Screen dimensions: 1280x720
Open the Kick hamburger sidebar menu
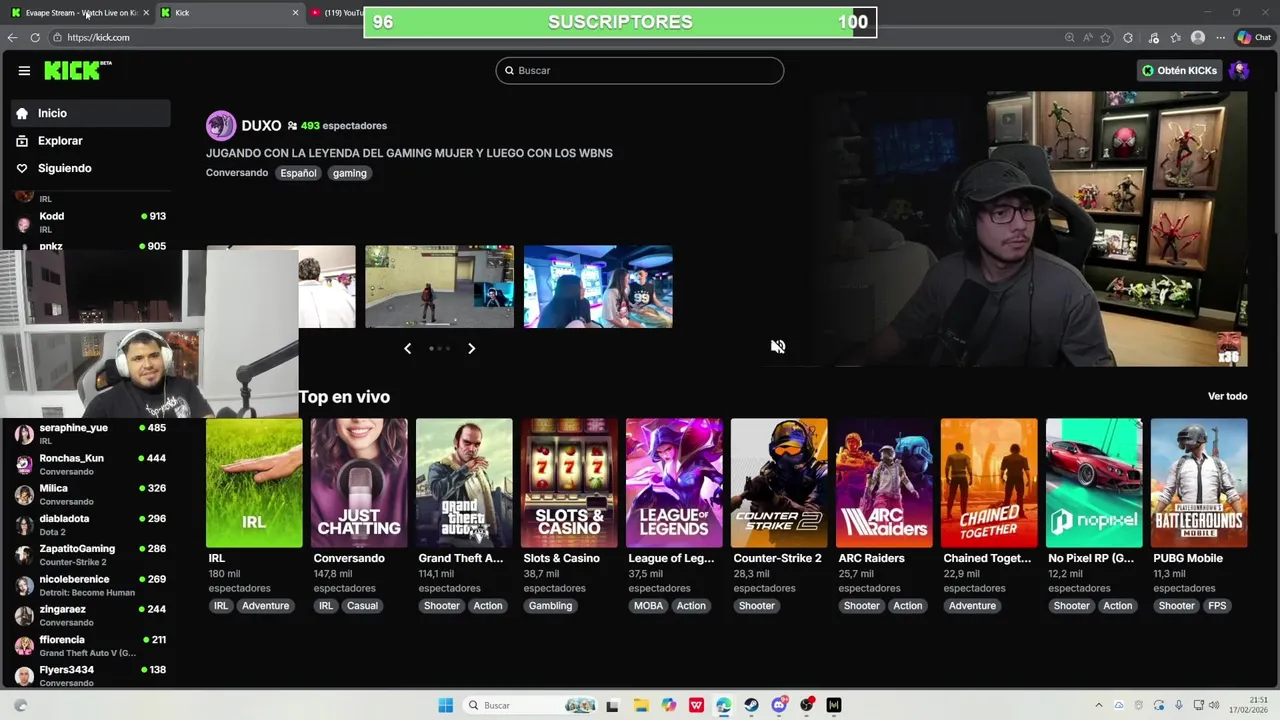[24, 70]
